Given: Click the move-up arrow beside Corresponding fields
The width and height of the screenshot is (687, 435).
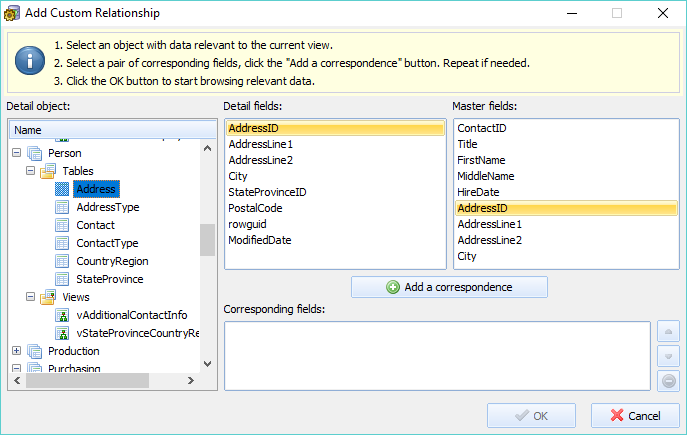Looking at the screenshot, I should pyautogui.click(x=668, y=332).
